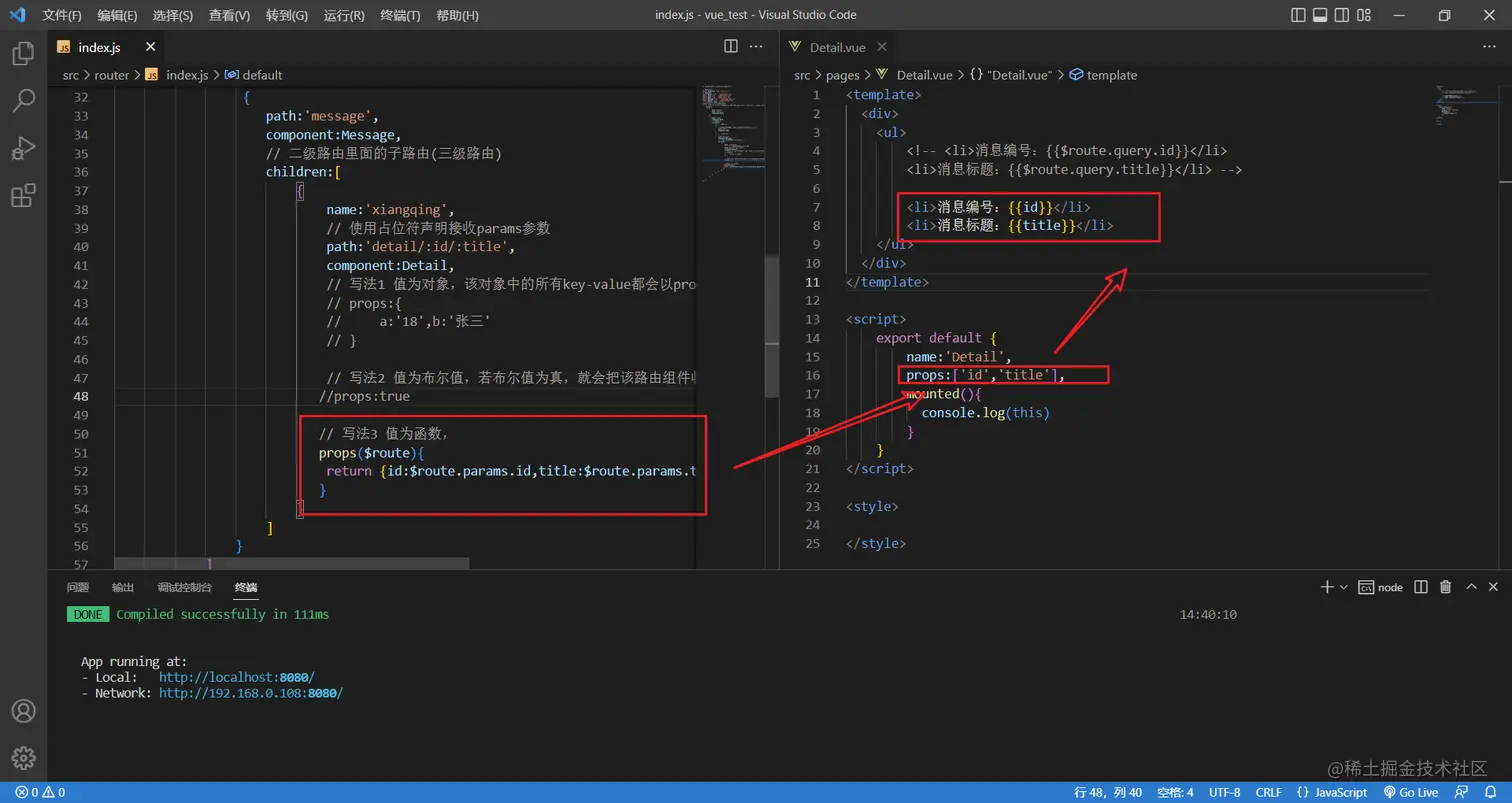Open Run and Debug view
The image size is (1512, 803).
click(x=23, y=149)
